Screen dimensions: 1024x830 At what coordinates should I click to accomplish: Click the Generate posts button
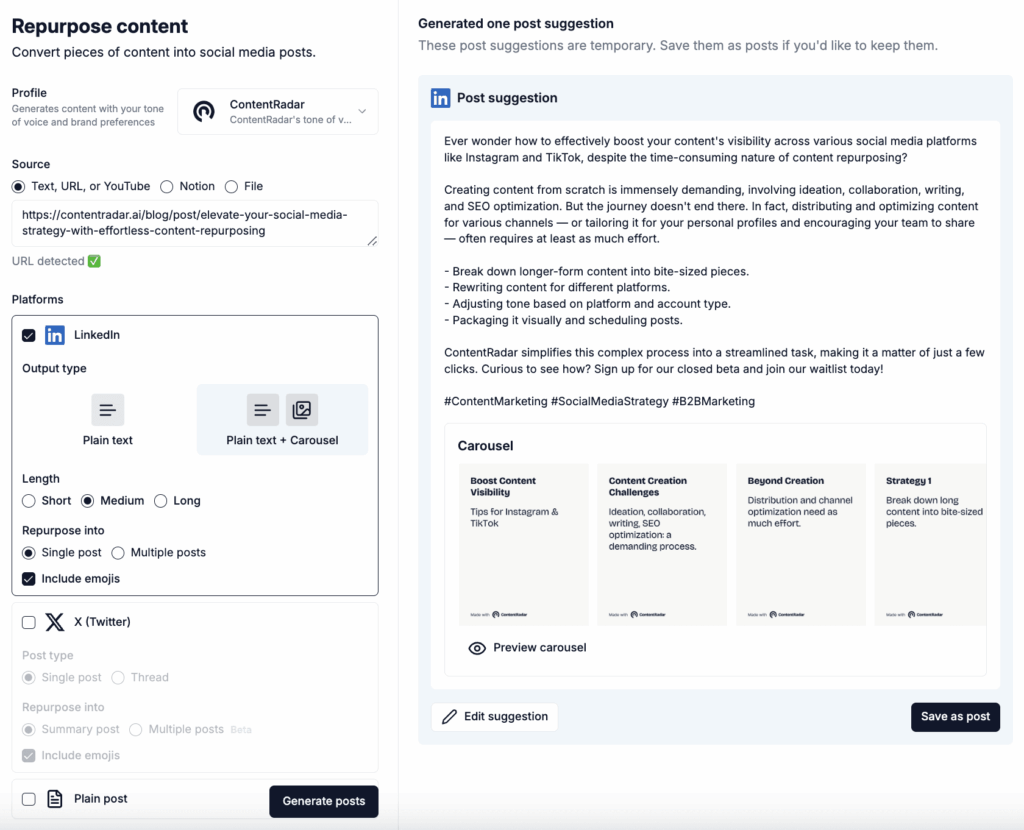pyautogui.click(x=323, y=801)
